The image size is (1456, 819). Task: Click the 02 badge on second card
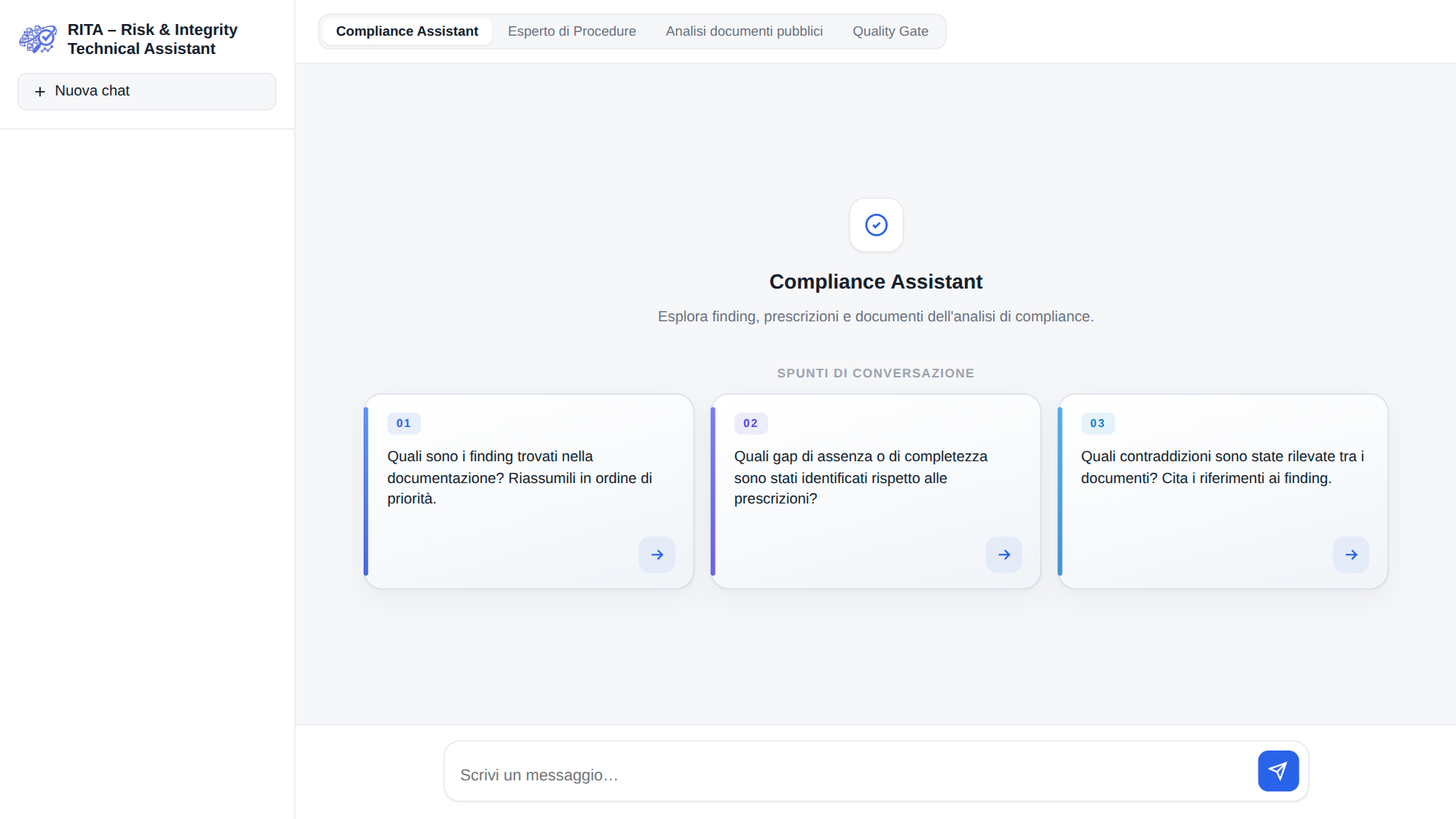click(x=751, y=423)
